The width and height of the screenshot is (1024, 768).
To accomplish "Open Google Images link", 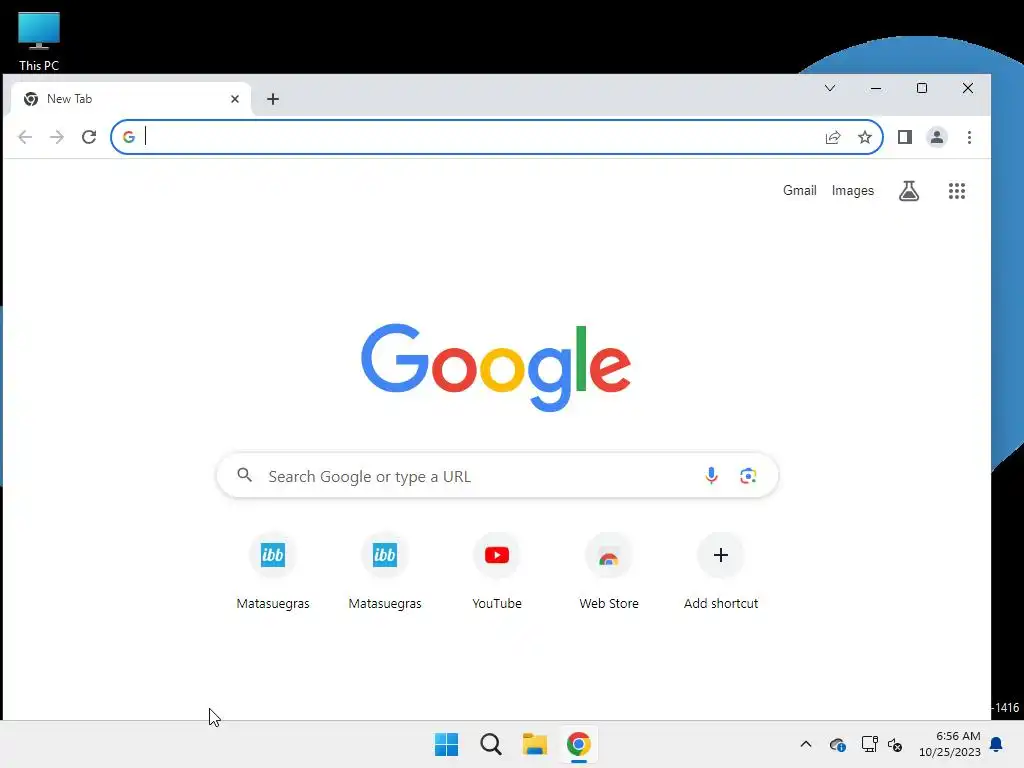I will coord(852,191).
